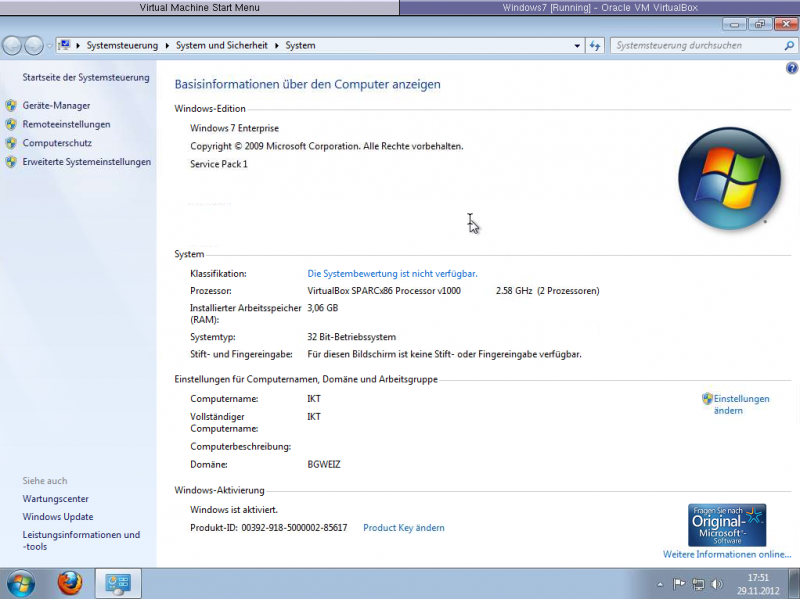Click the 2.58 GHz processor speed text
This screenshot has width=800, height=599.
514,291
